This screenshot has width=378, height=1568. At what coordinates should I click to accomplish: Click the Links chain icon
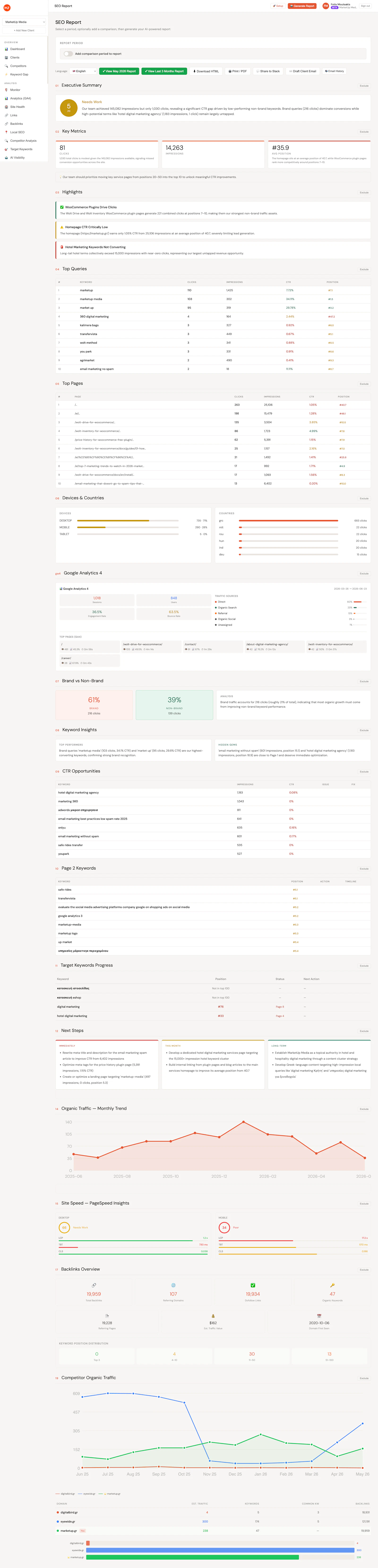pos(6,115)
